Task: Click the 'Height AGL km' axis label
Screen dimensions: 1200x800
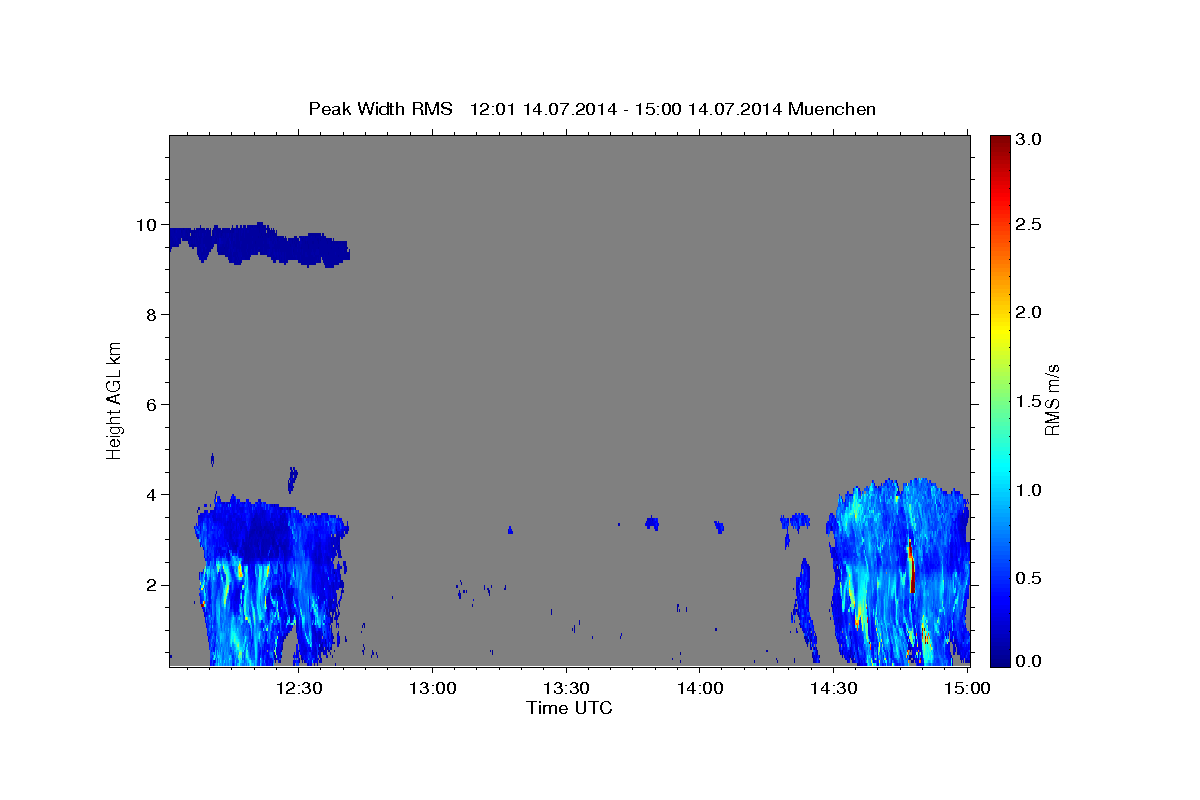Action: (x=114, y=400)
